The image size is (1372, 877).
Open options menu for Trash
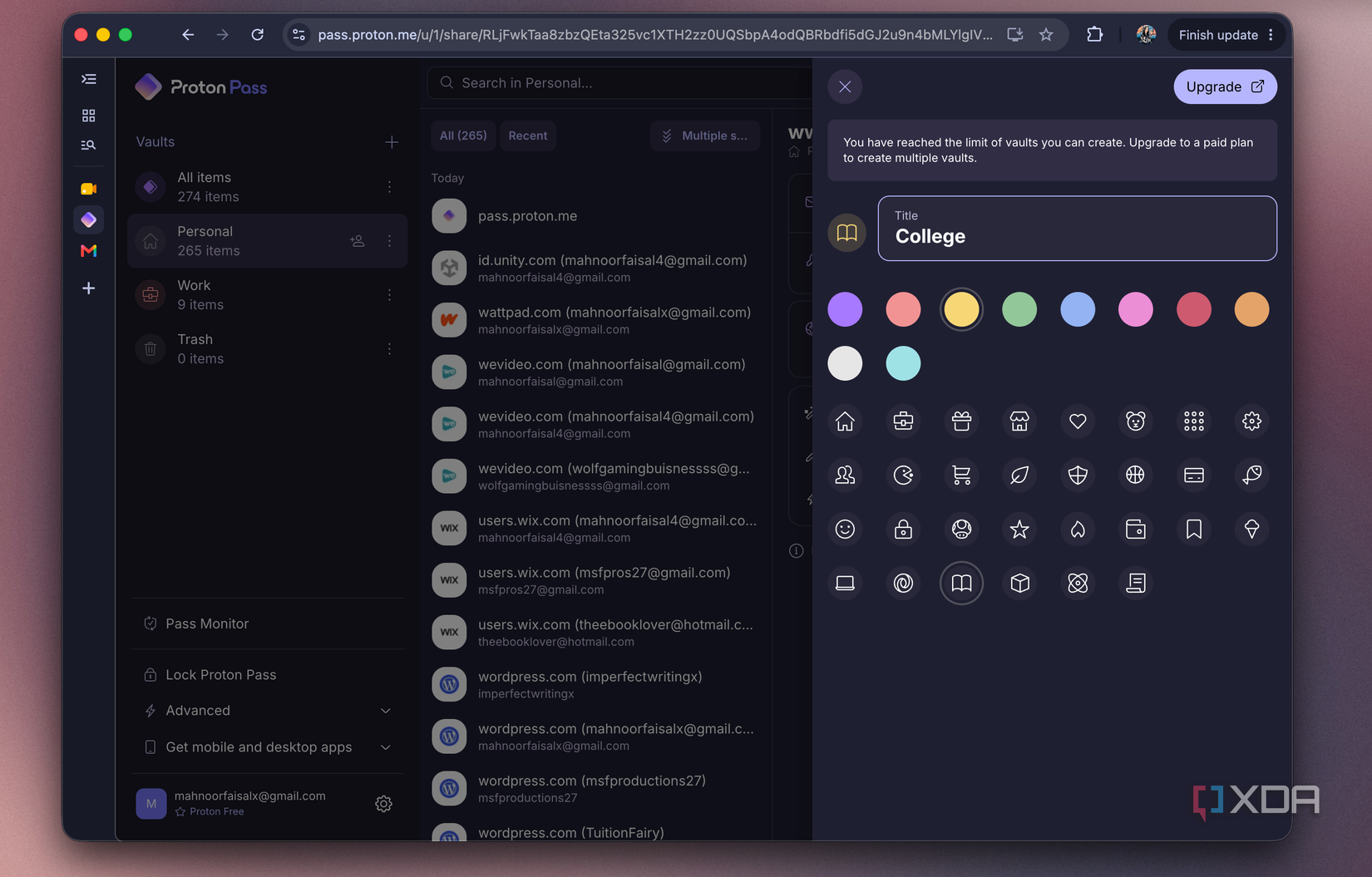pos(389,349)
